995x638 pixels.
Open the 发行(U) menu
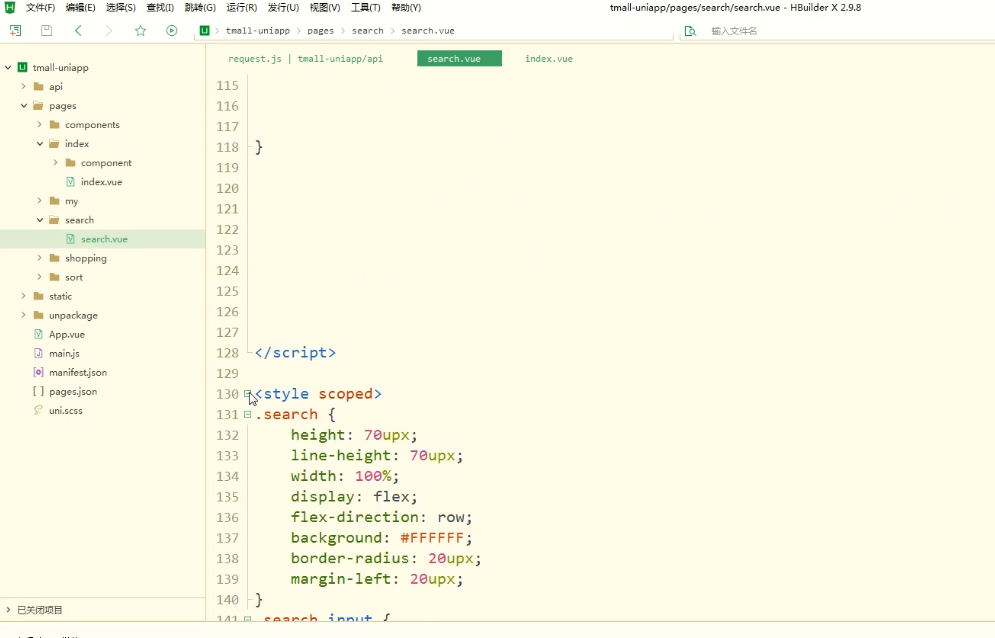[x=283, y=8]
